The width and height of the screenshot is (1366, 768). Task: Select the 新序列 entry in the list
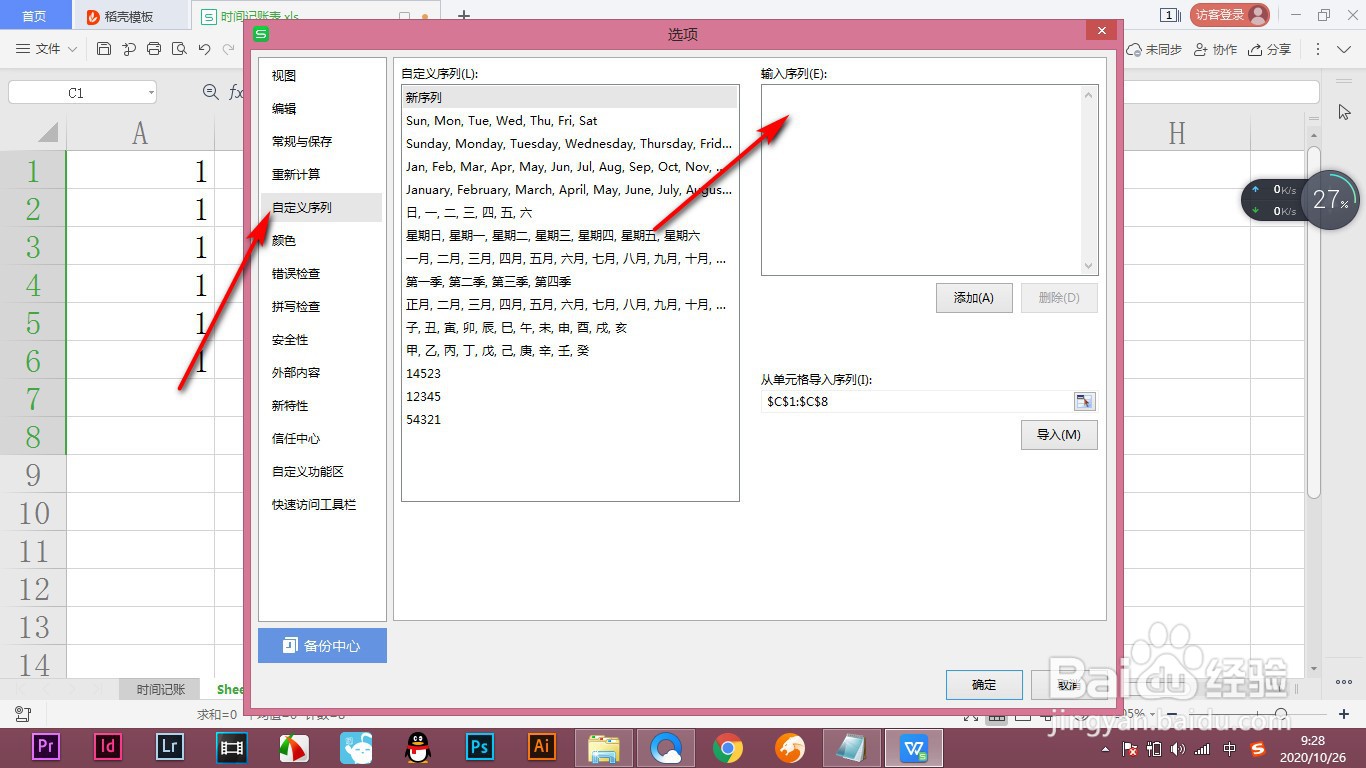(422, 97)
